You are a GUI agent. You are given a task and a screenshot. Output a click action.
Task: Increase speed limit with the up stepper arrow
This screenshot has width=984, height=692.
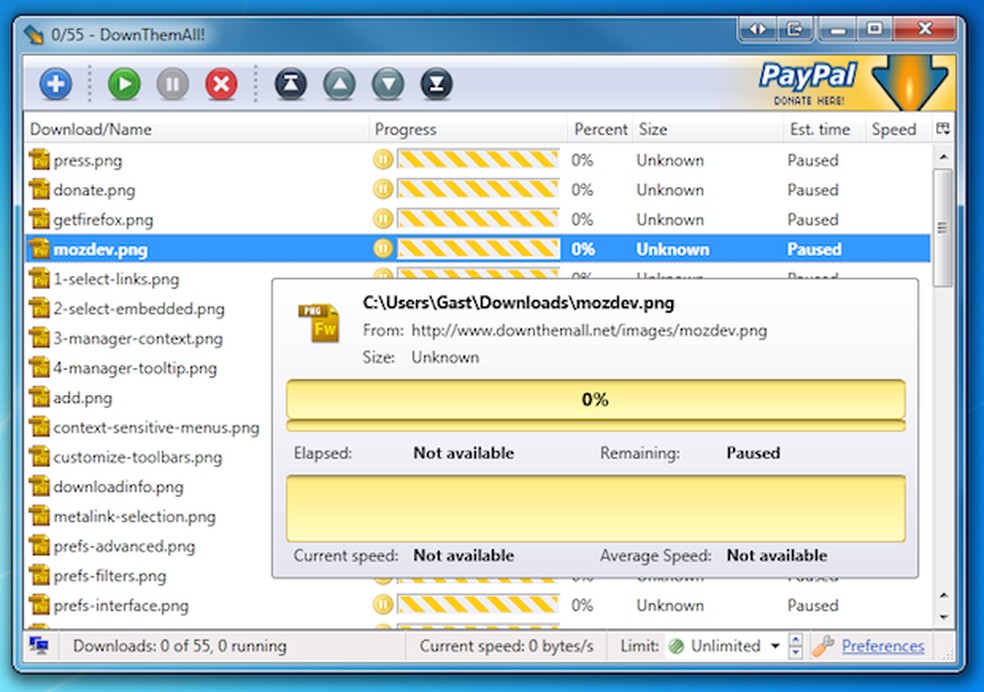coord(796,640)
